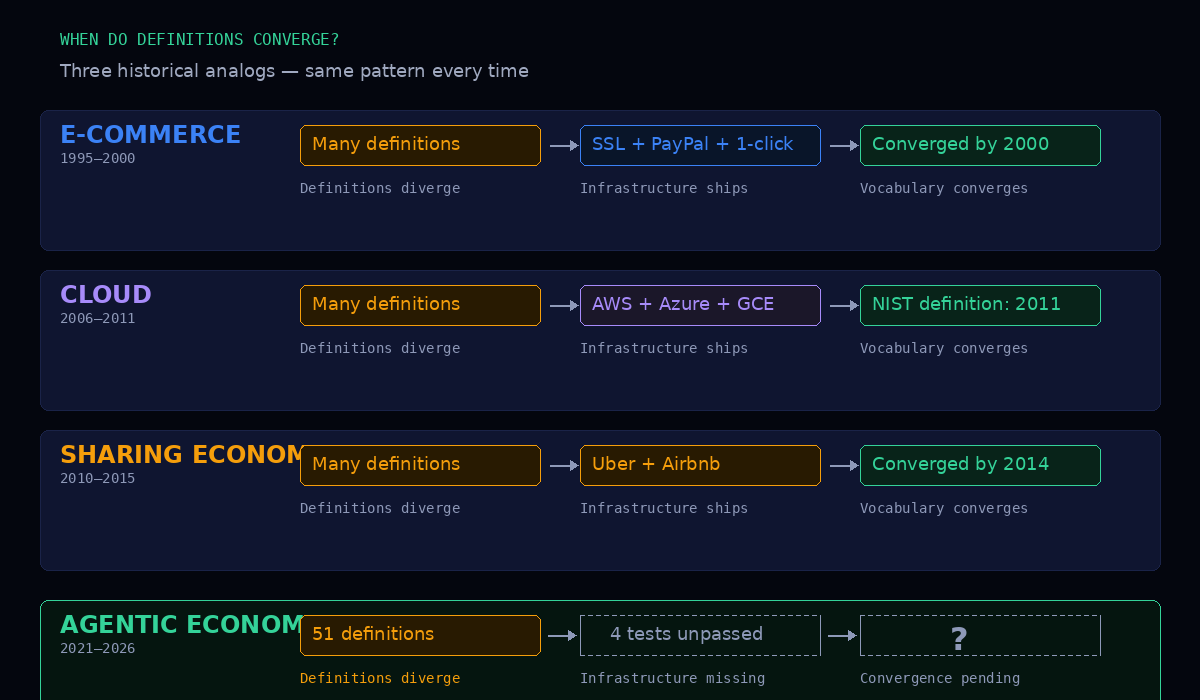Image resolution: width=1200 pixels, height=700 pixels.
Task: Click the 'CLOUD' row heading
Action: [106, 295]
